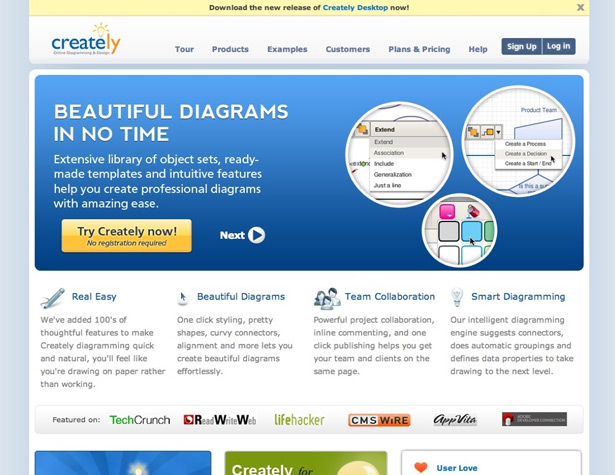This screenshot has width=615, height=475.
Task: Click the Extend connector menu circle image
Action: click(x=399, y=155)
